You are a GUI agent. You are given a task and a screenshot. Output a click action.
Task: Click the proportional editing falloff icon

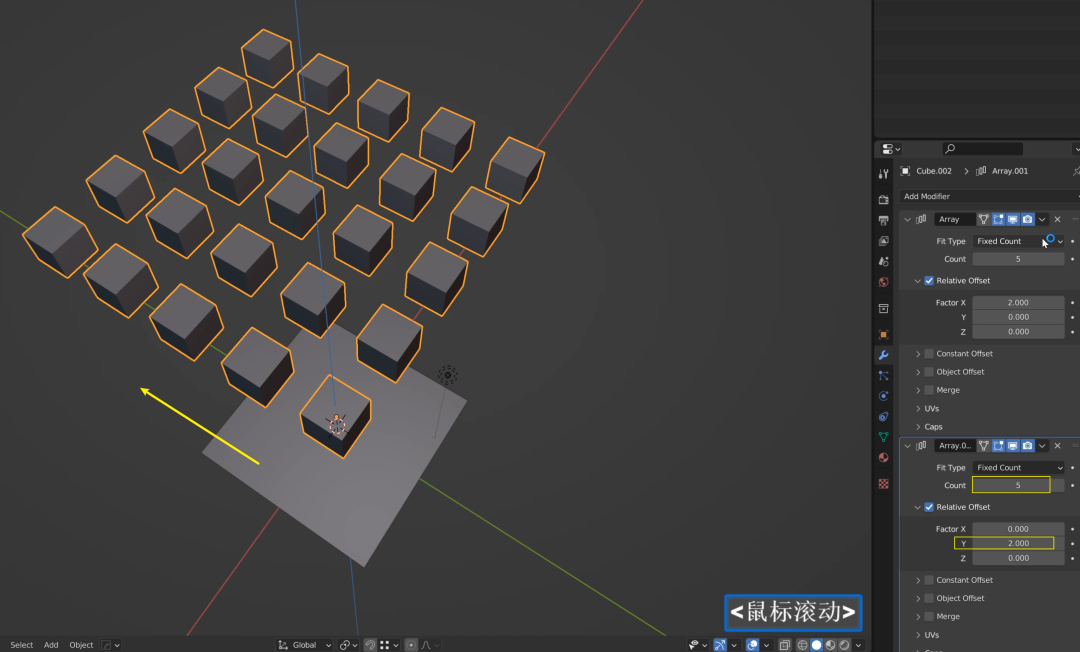426,645
